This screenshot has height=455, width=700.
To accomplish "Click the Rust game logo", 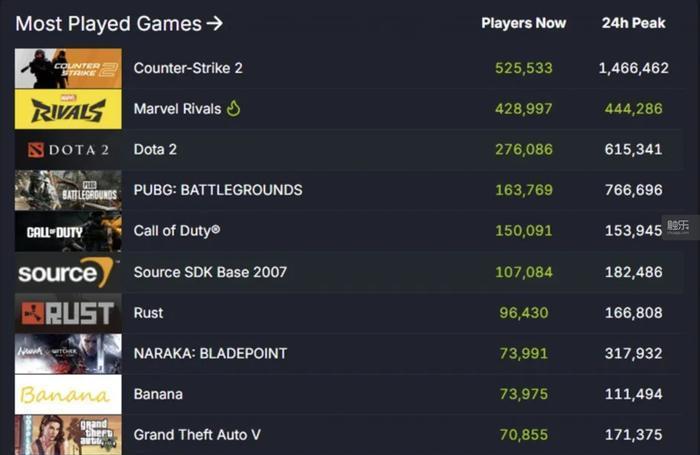I will (68, 313).
